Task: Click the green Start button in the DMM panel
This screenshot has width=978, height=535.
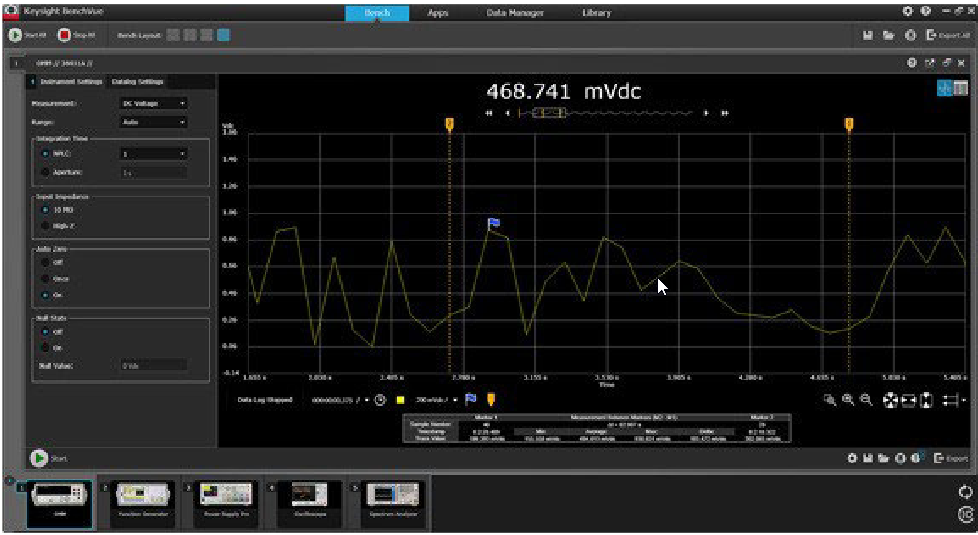Action: click(38, 458)
